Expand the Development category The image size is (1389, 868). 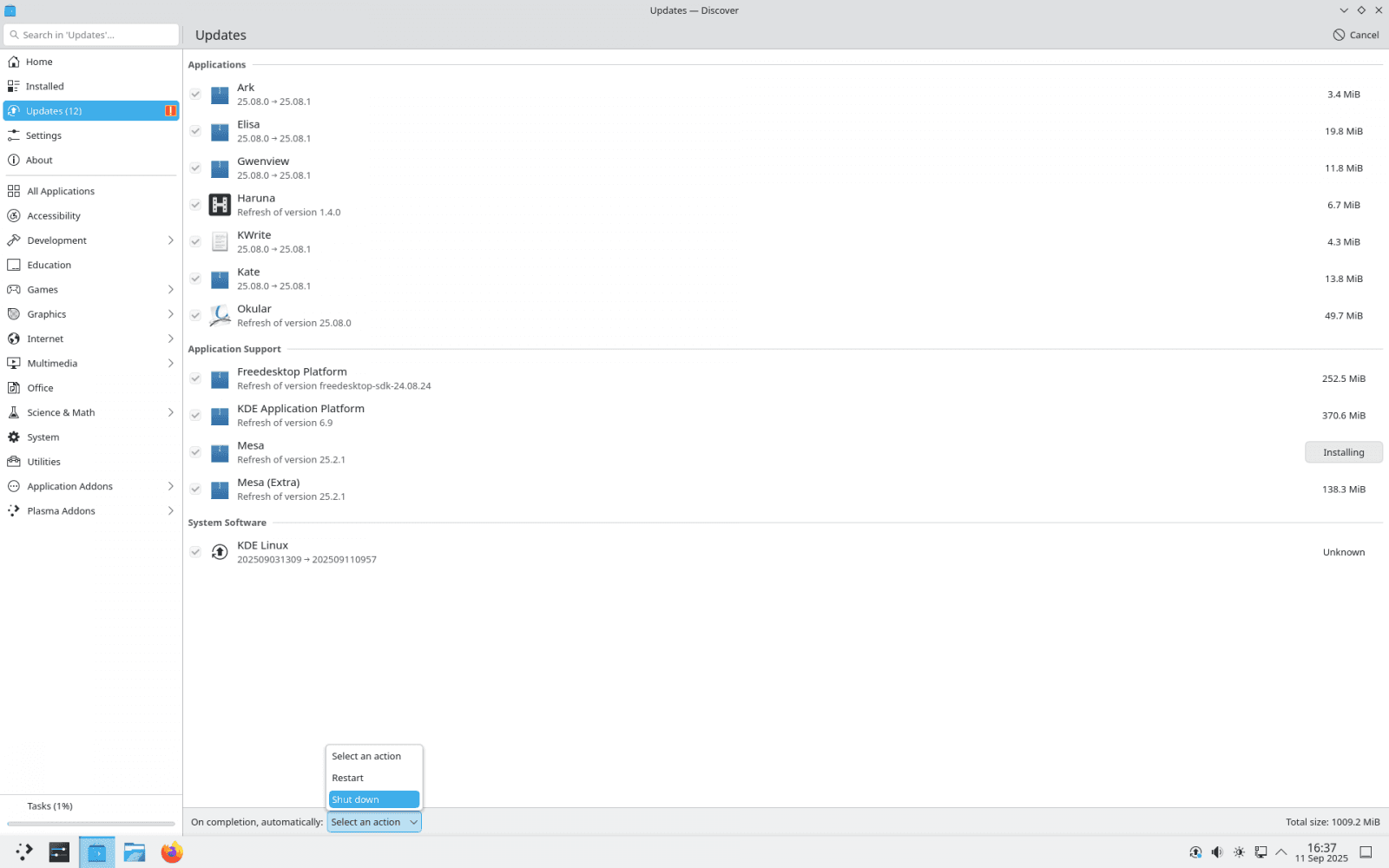tap(170, 240)
